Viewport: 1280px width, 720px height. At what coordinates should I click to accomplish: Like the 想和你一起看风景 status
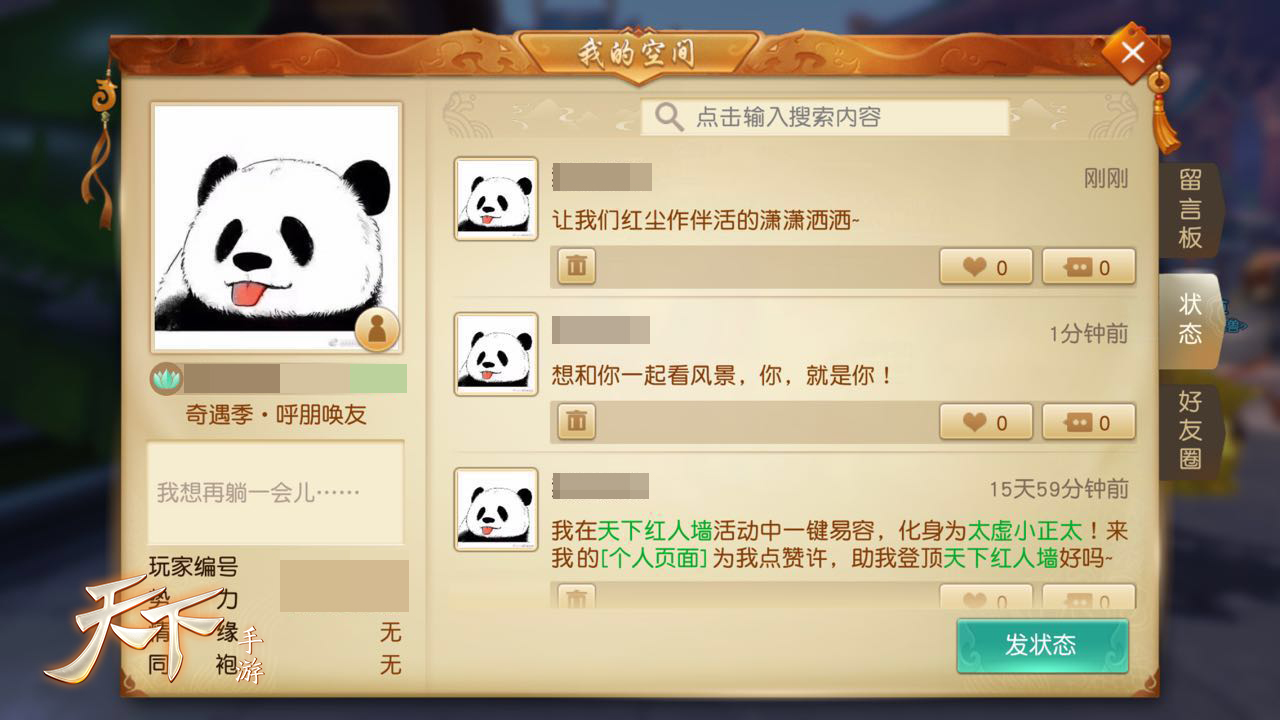pos(986,422)
